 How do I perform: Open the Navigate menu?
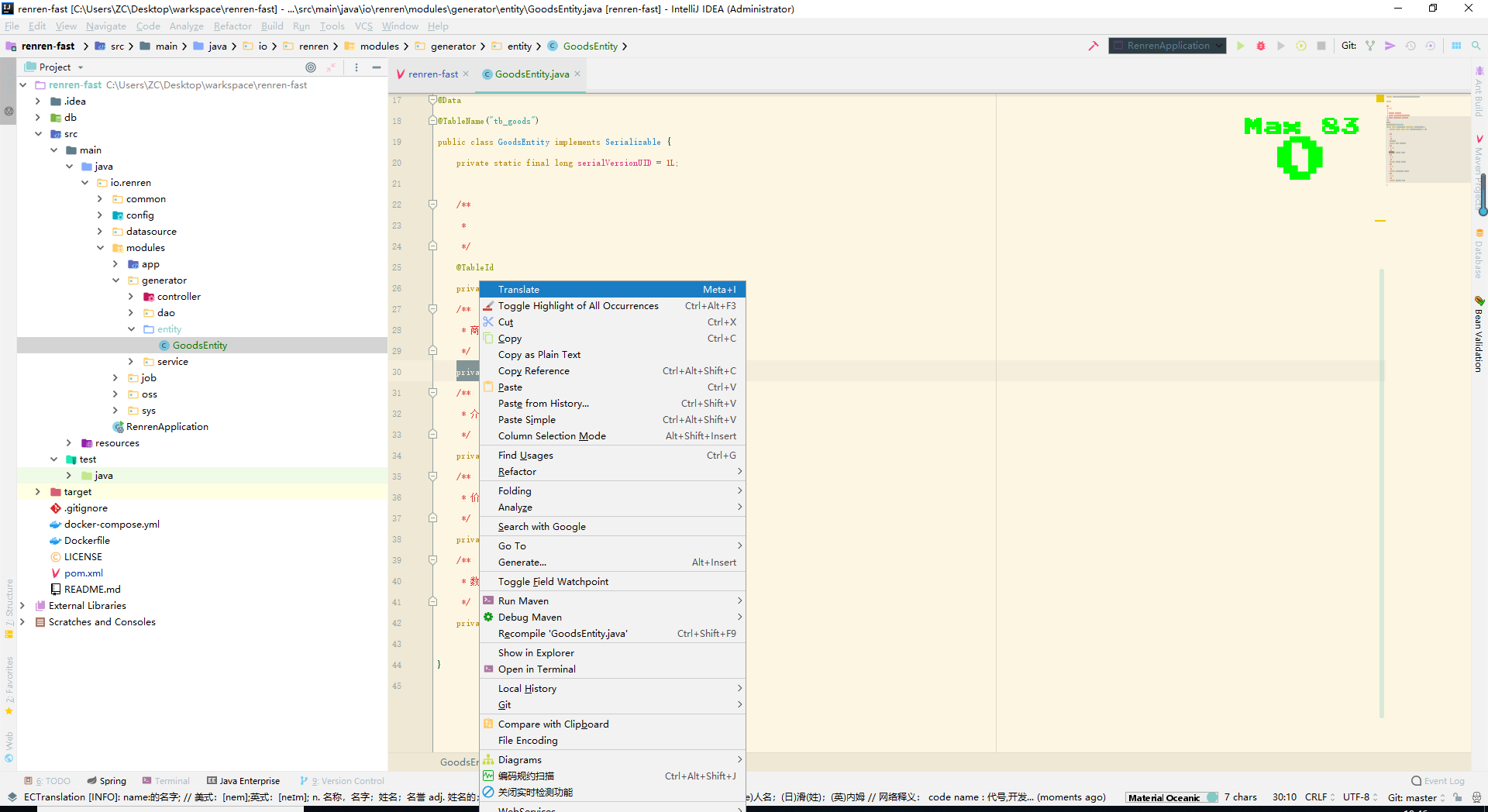coord(106,26)
